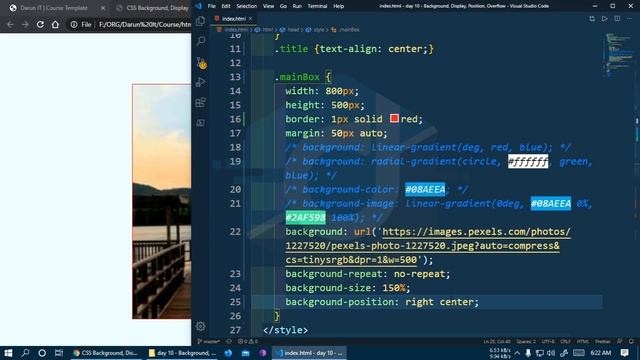
Task: Click the VS Code logo icon
Action: click(199, 6)
